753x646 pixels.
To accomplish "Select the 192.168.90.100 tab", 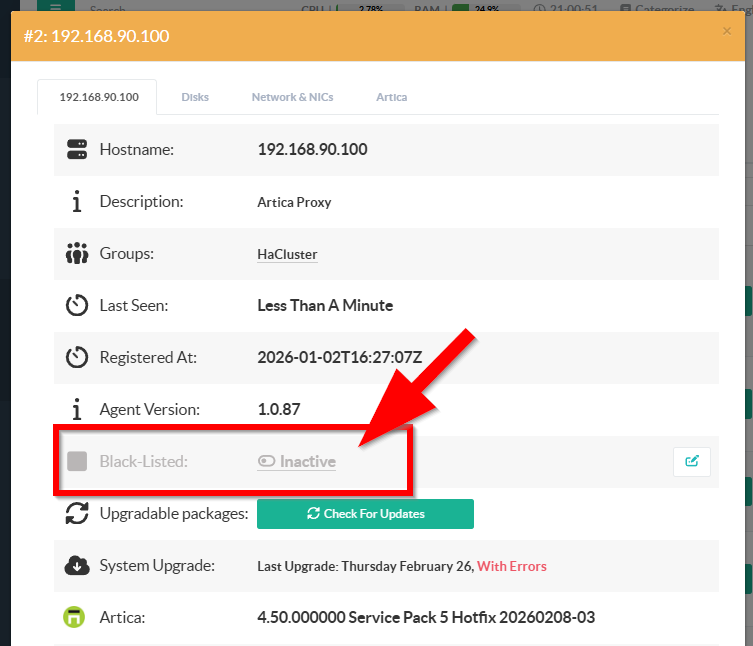I will [x=98, y=97].
